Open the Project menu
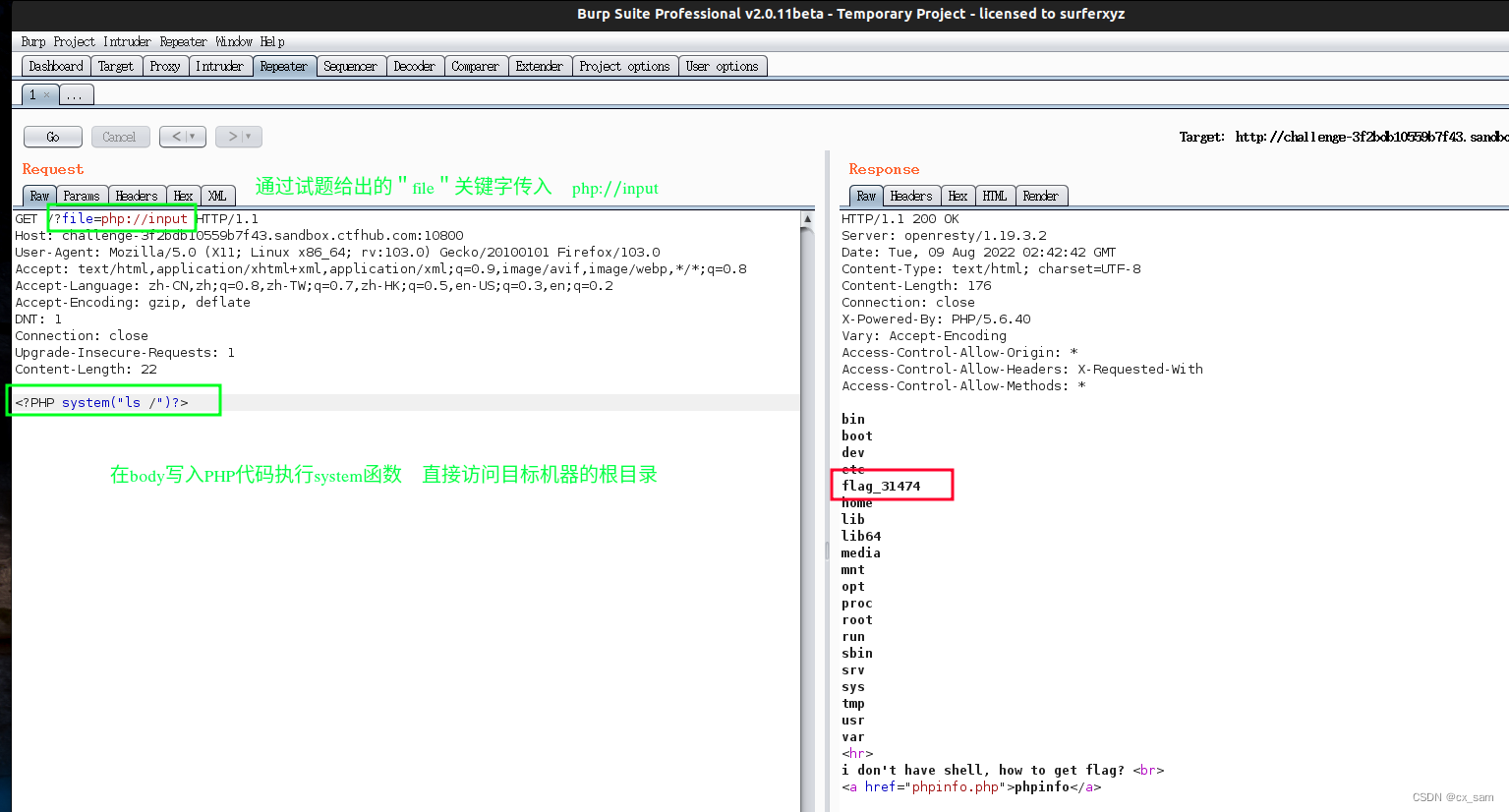Screen dimensions: 1509x812 75,42
